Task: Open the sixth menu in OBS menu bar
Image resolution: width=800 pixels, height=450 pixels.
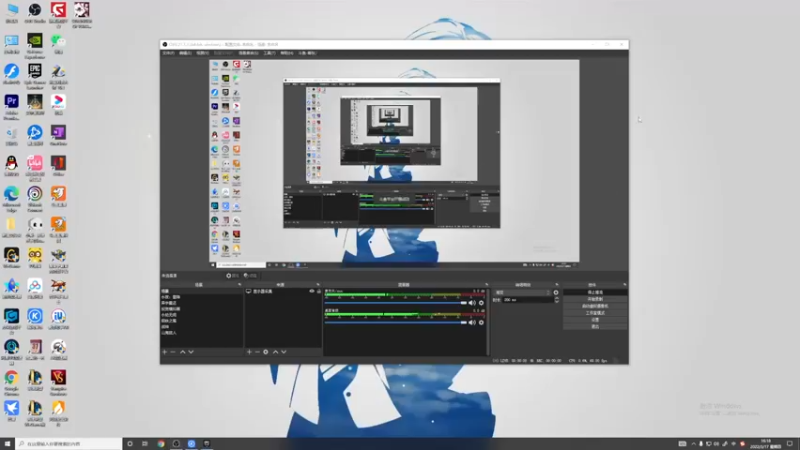Action: (x=269, y=53)
